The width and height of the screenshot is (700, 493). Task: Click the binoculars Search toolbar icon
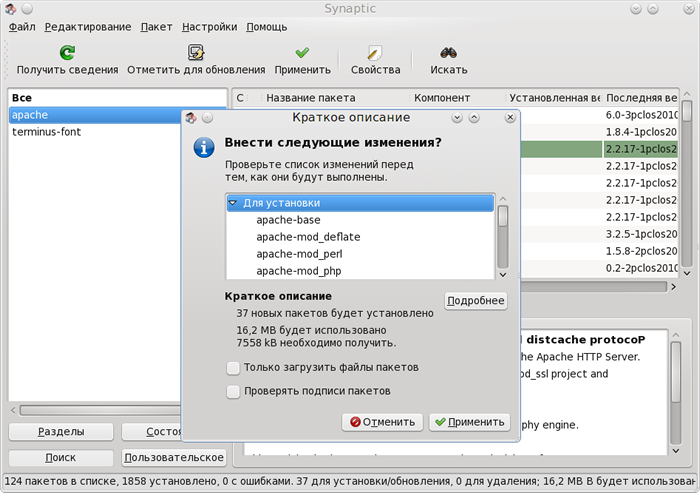coord(448,53)
